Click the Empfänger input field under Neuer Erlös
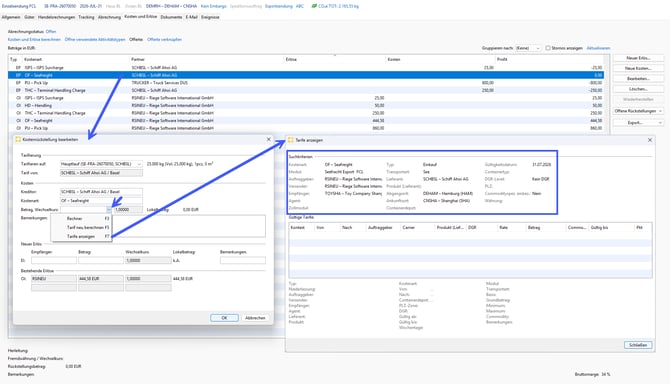The width and height of the screenshot is (670, 384). (54, 261)
